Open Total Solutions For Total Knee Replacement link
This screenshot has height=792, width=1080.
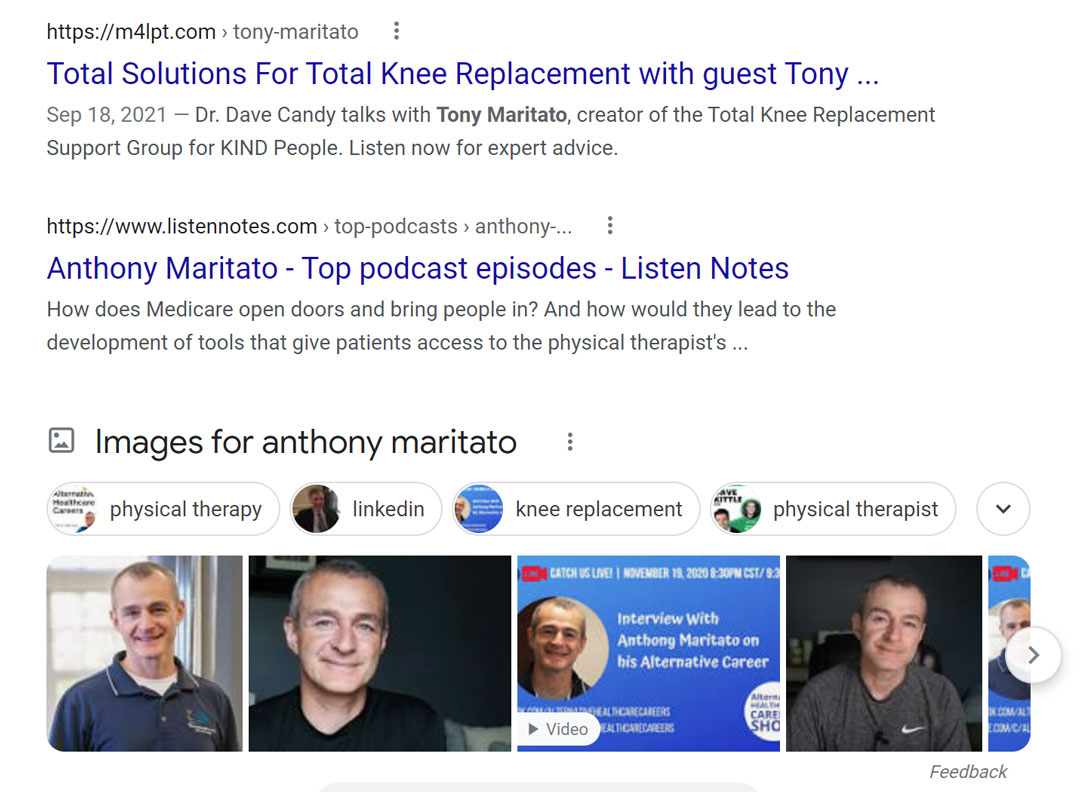[x=463, y=74]
